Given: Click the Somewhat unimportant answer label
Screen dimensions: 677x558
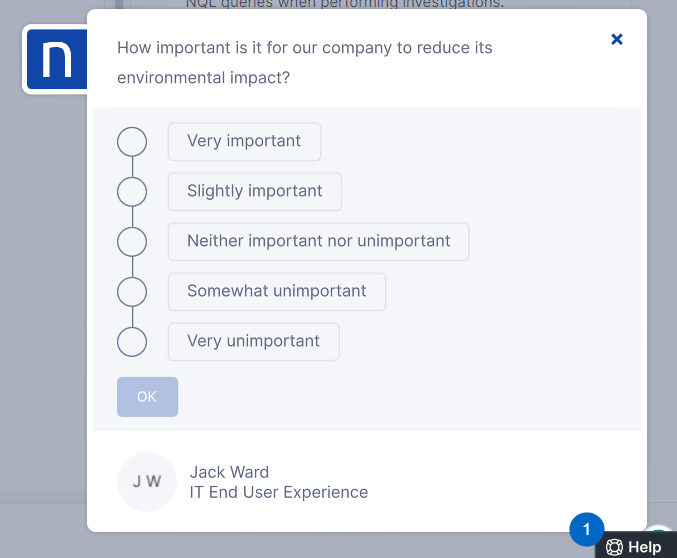Looking at the screenshot, I should point(277,292).
